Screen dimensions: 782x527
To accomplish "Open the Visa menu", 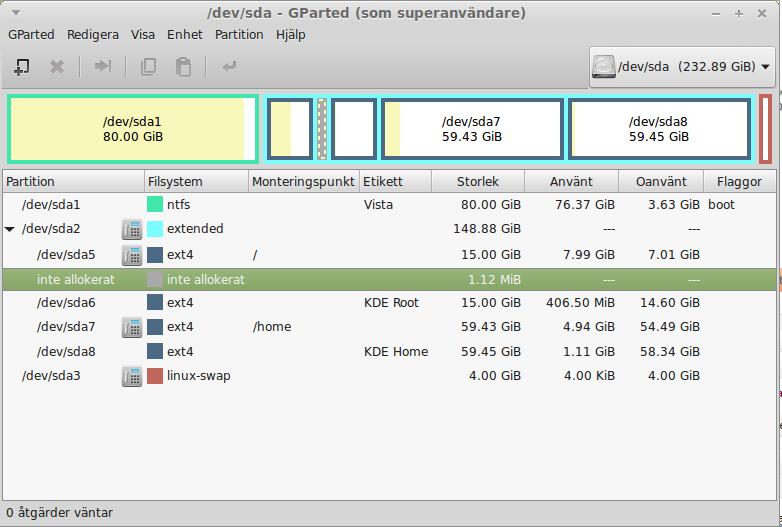I will pos(143,34).
